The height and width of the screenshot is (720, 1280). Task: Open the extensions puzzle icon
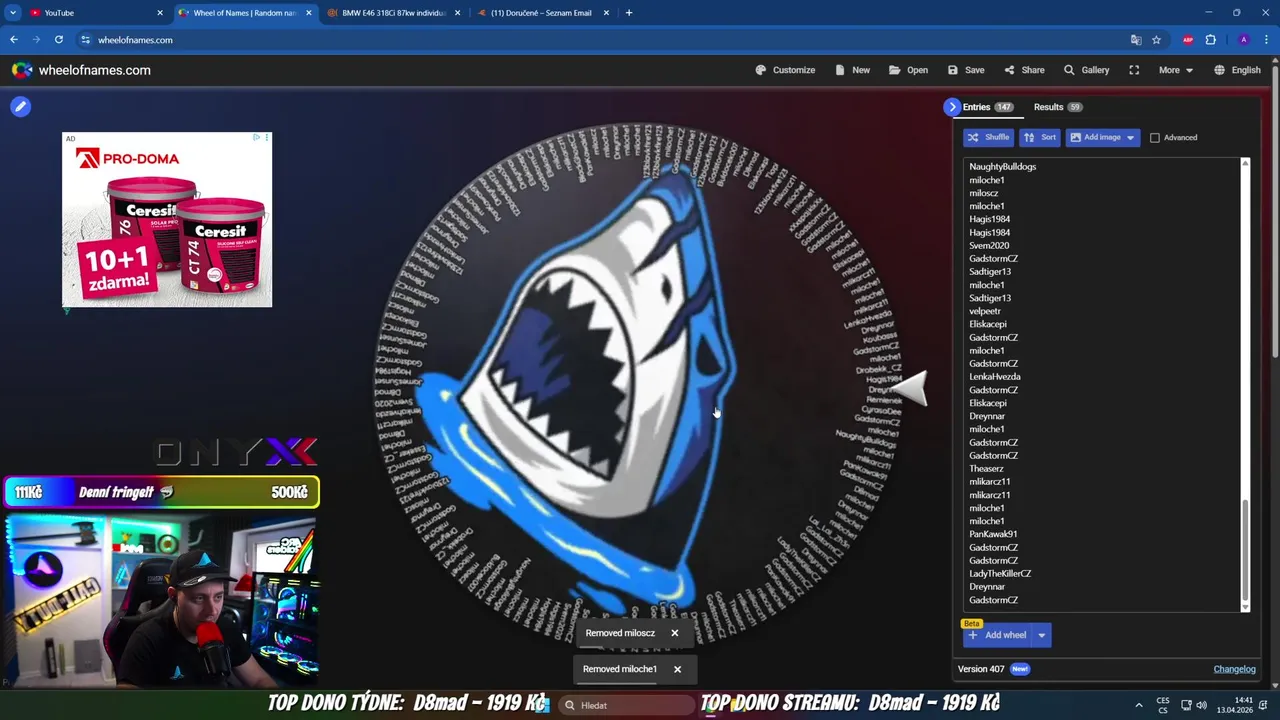pyautogui.click(x=1210, y=40)
